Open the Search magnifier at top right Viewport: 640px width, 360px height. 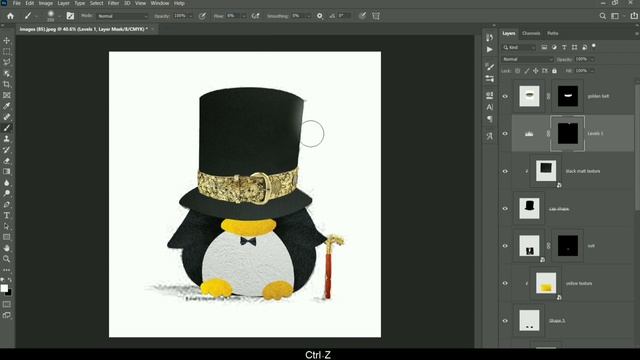point(602,16)
